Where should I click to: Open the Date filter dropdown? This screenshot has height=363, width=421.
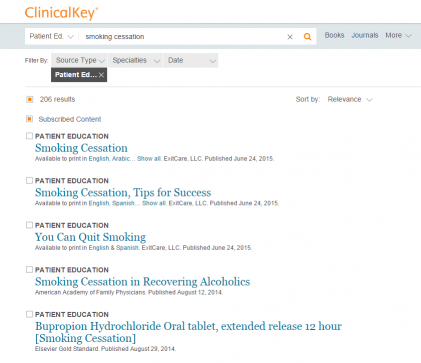coord(191,60)
